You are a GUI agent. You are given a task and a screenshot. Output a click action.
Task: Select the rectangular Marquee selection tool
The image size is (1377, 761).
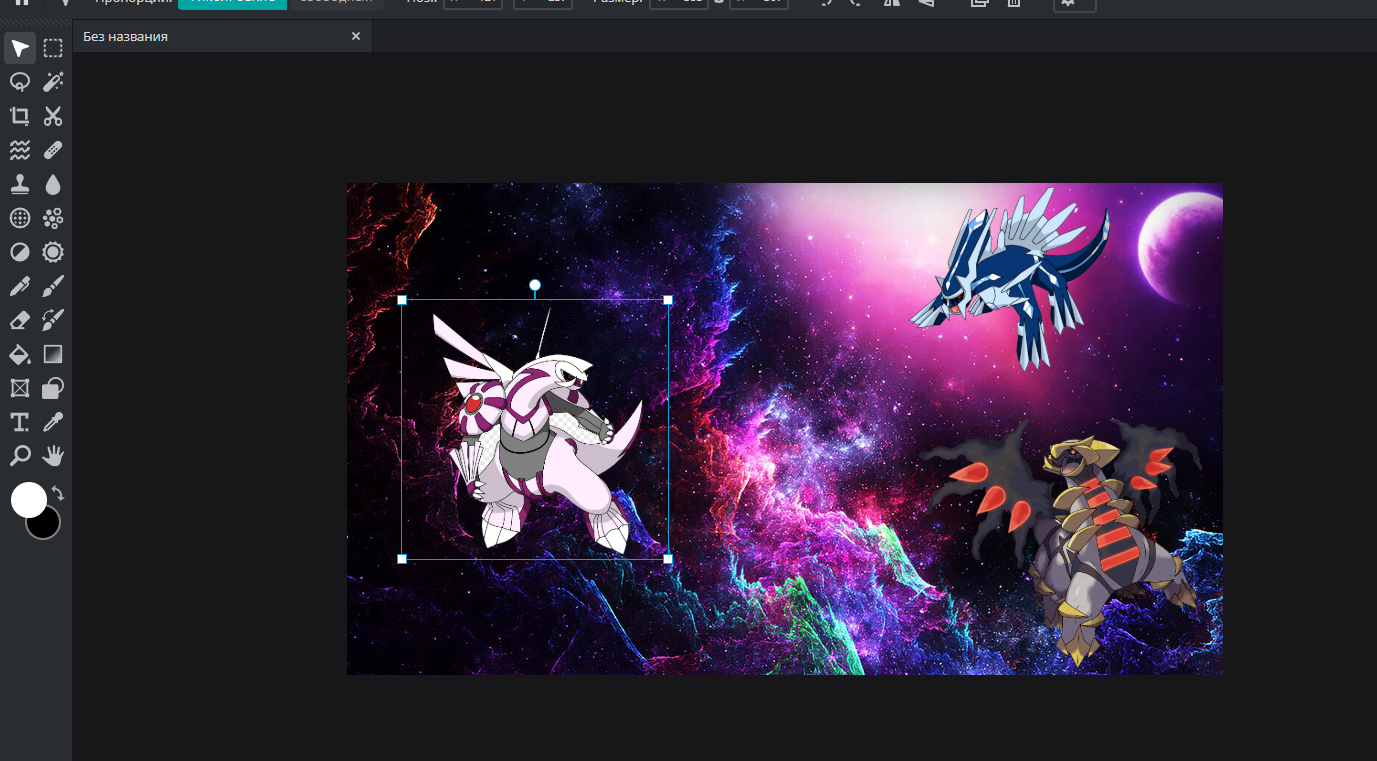(x=53, y=49)
